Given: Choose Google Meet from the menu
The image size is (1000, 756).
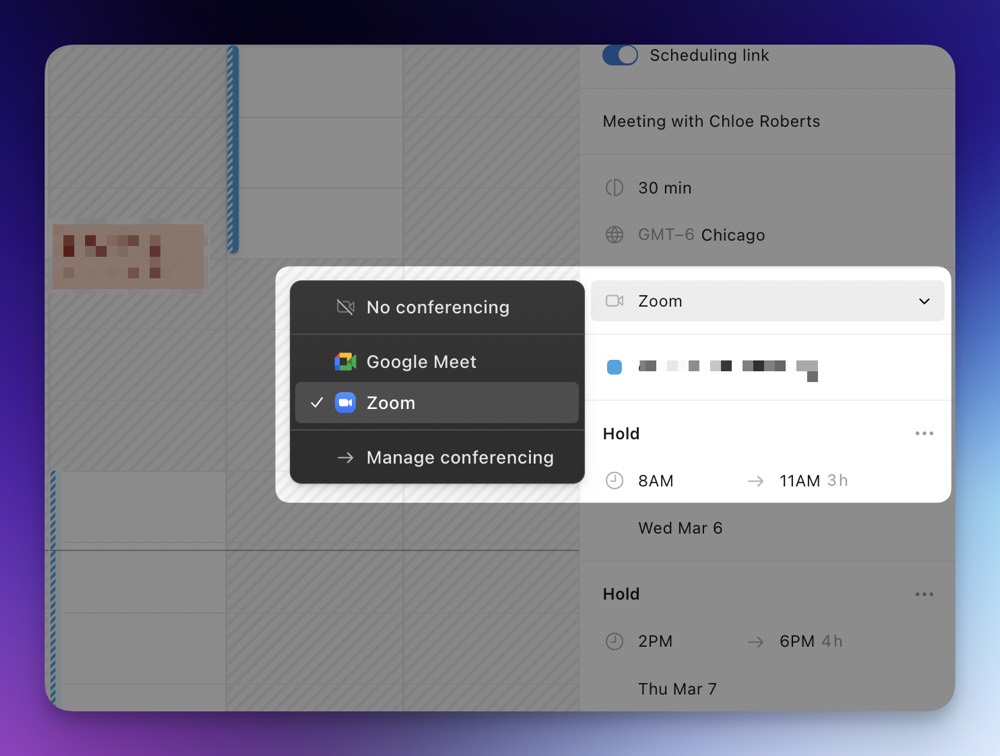Looking at the screenshot, I should click(437, 362).
